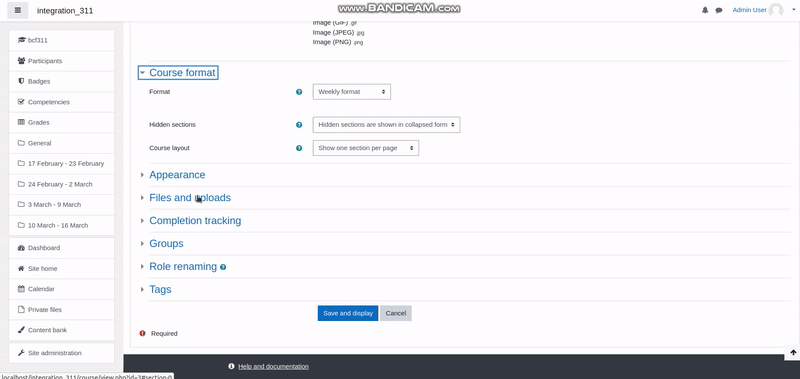
Task: Open the Participants sidebar item
Action: tap(61, 61)
